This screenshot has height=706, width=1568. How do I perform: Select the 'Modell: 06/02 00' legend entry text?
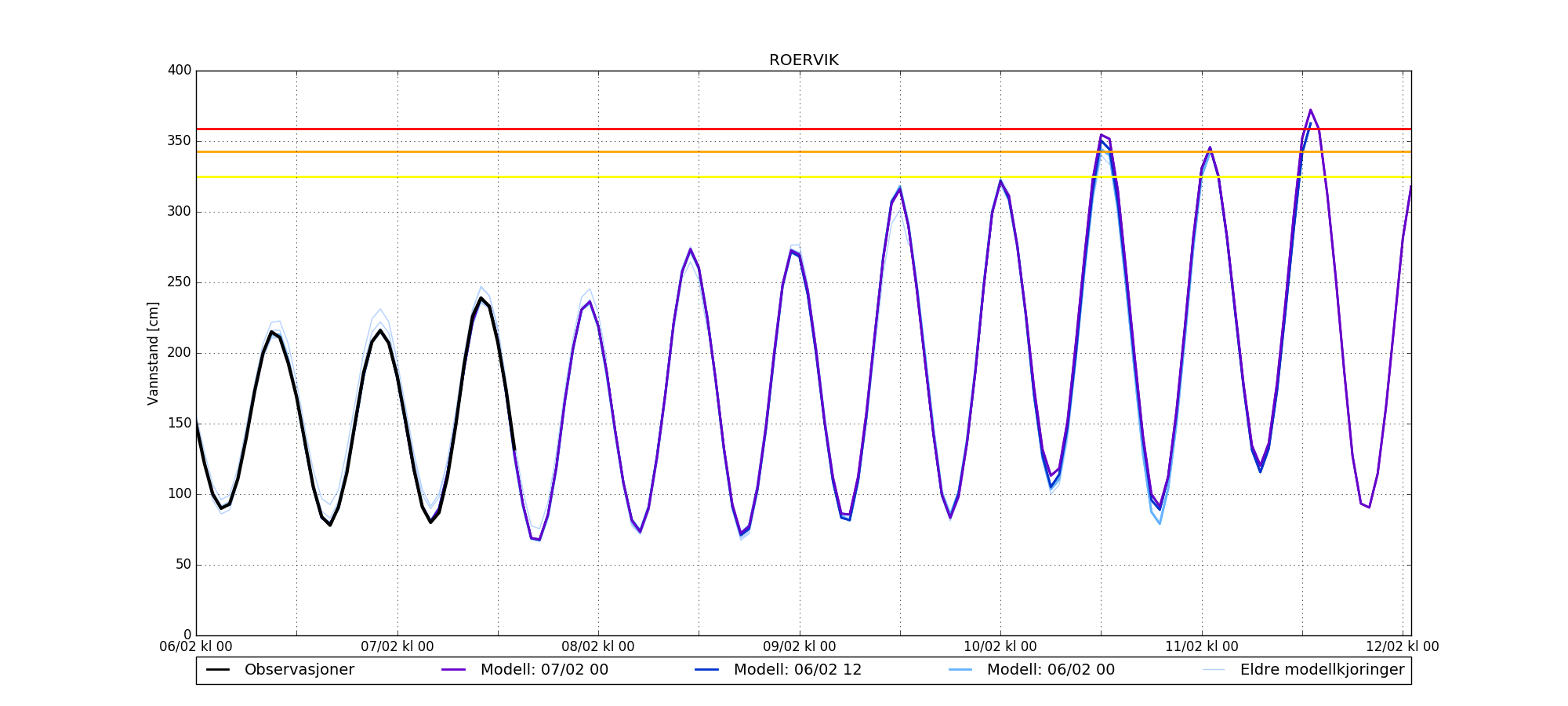pos(1051,670)
